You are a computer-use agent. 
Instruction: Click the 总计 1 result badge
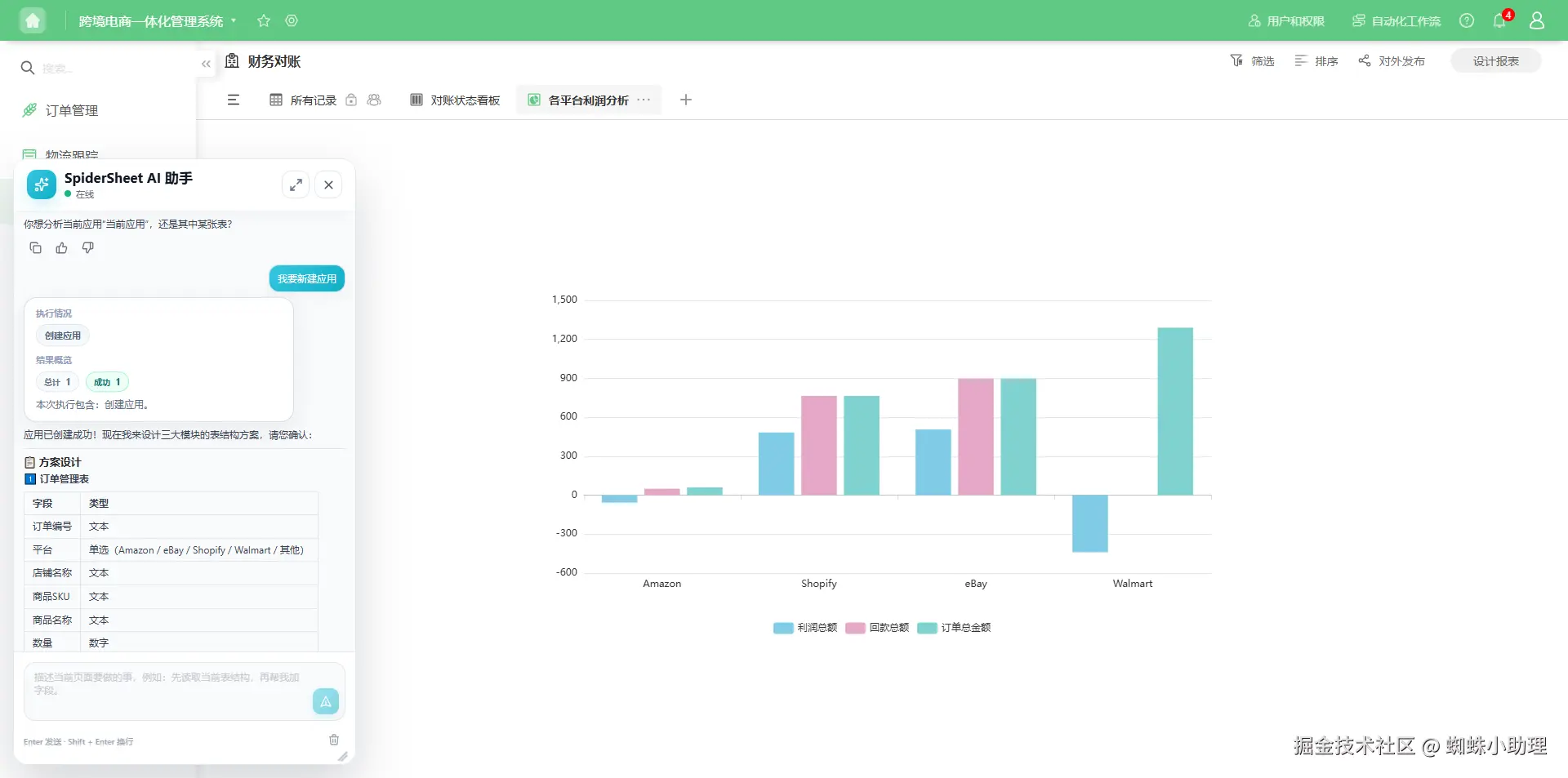pyautogui.click(x=57, y=382)
